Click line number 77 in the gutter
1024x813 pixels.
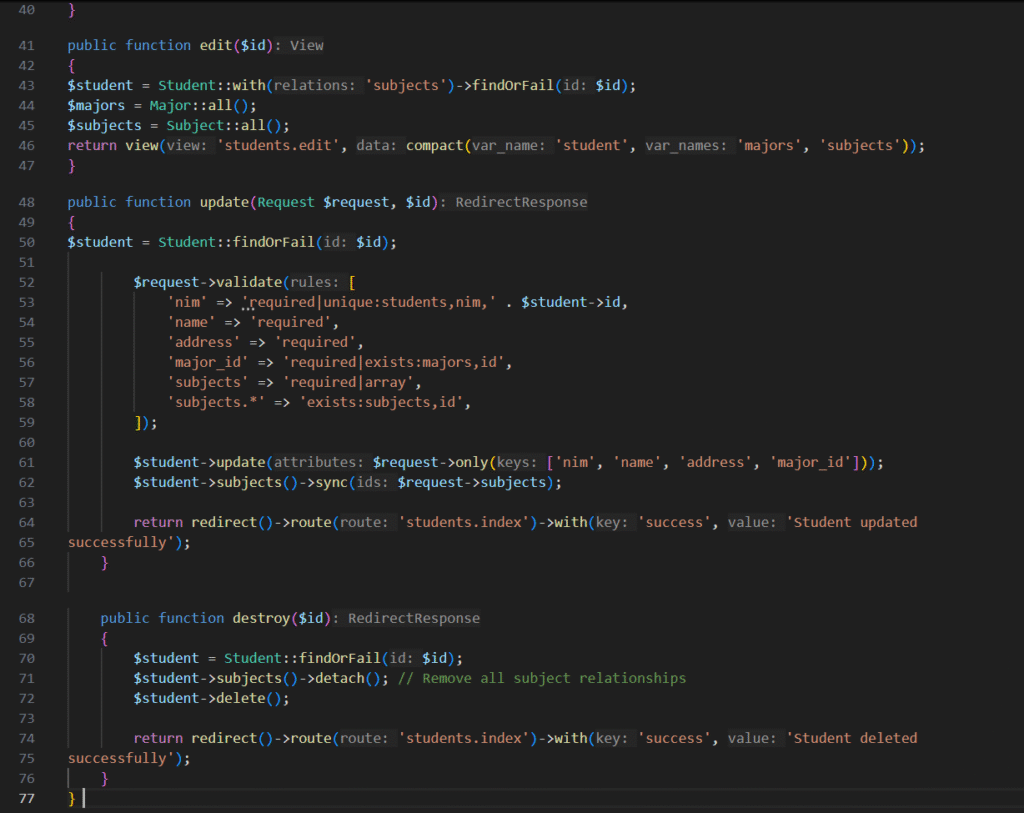(x=26, y=798)
